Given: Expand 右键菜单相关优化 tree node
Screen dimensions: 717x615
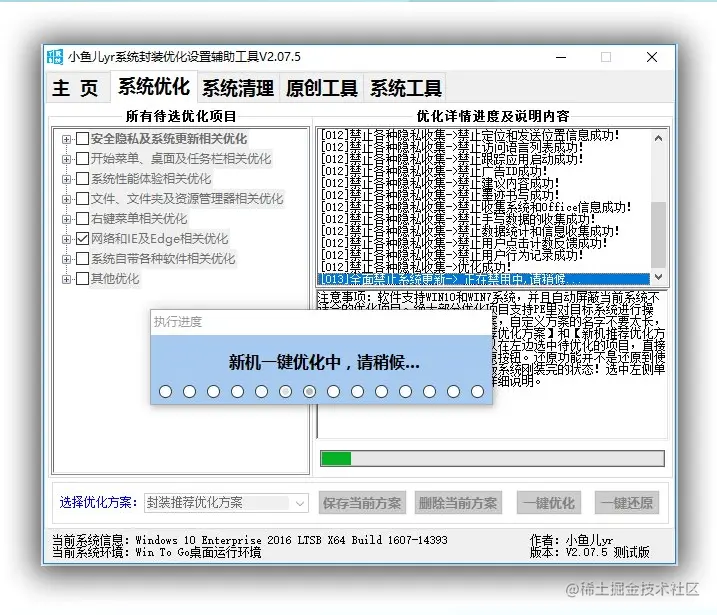Looking at the screenshot, I should pos(66,219).
